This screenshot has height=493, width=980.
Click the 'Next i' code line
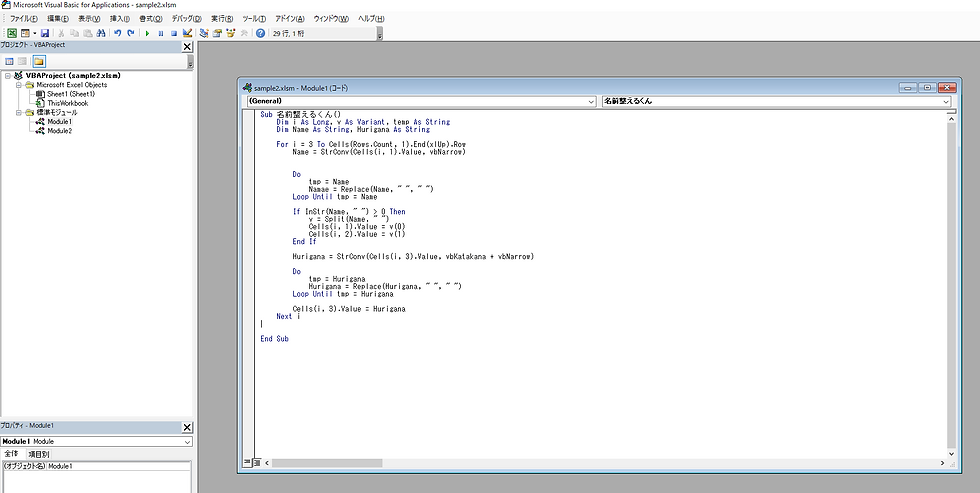[x=288, y=316]
